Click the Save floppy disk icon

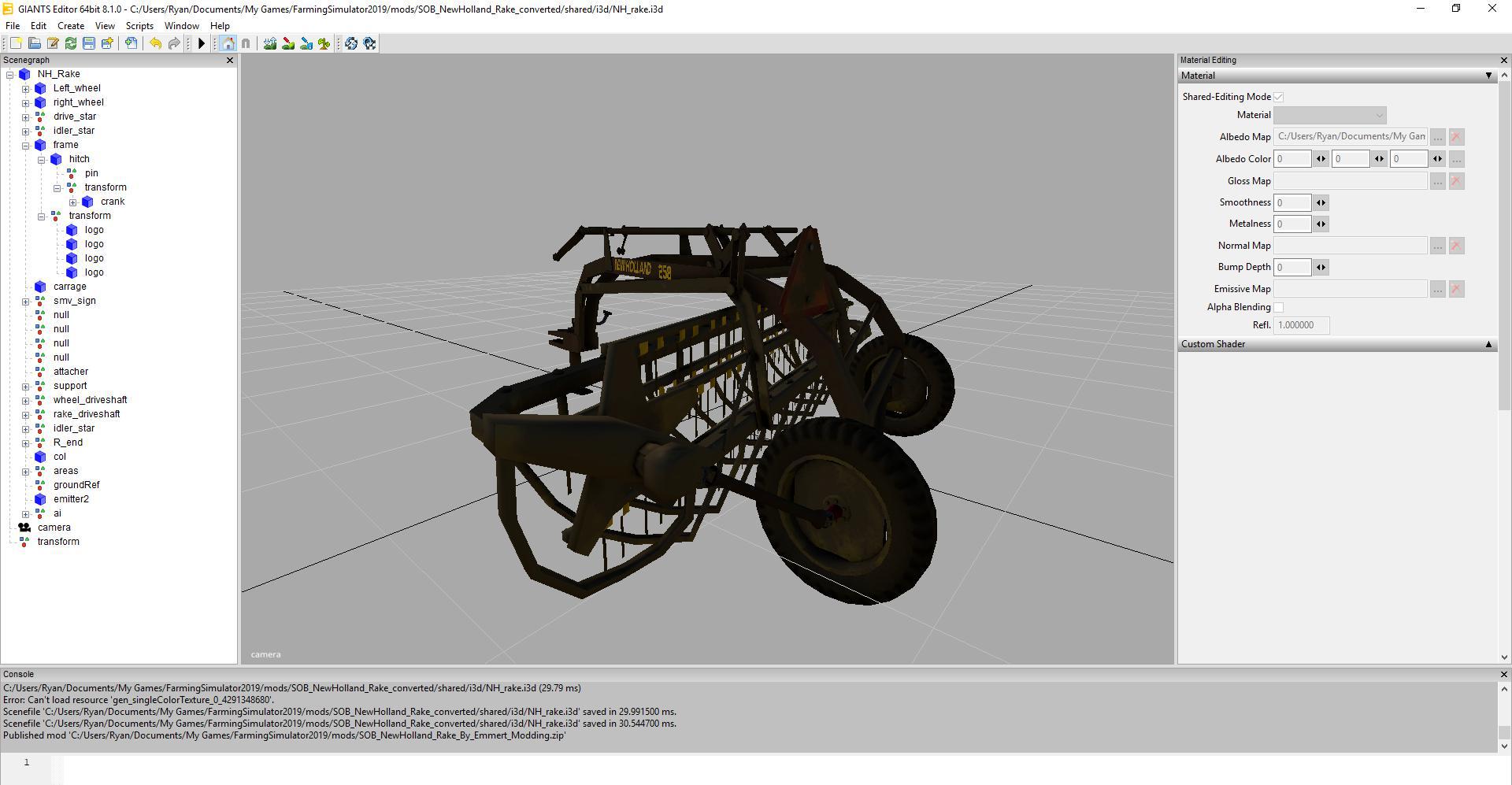[x=89, y=43]
